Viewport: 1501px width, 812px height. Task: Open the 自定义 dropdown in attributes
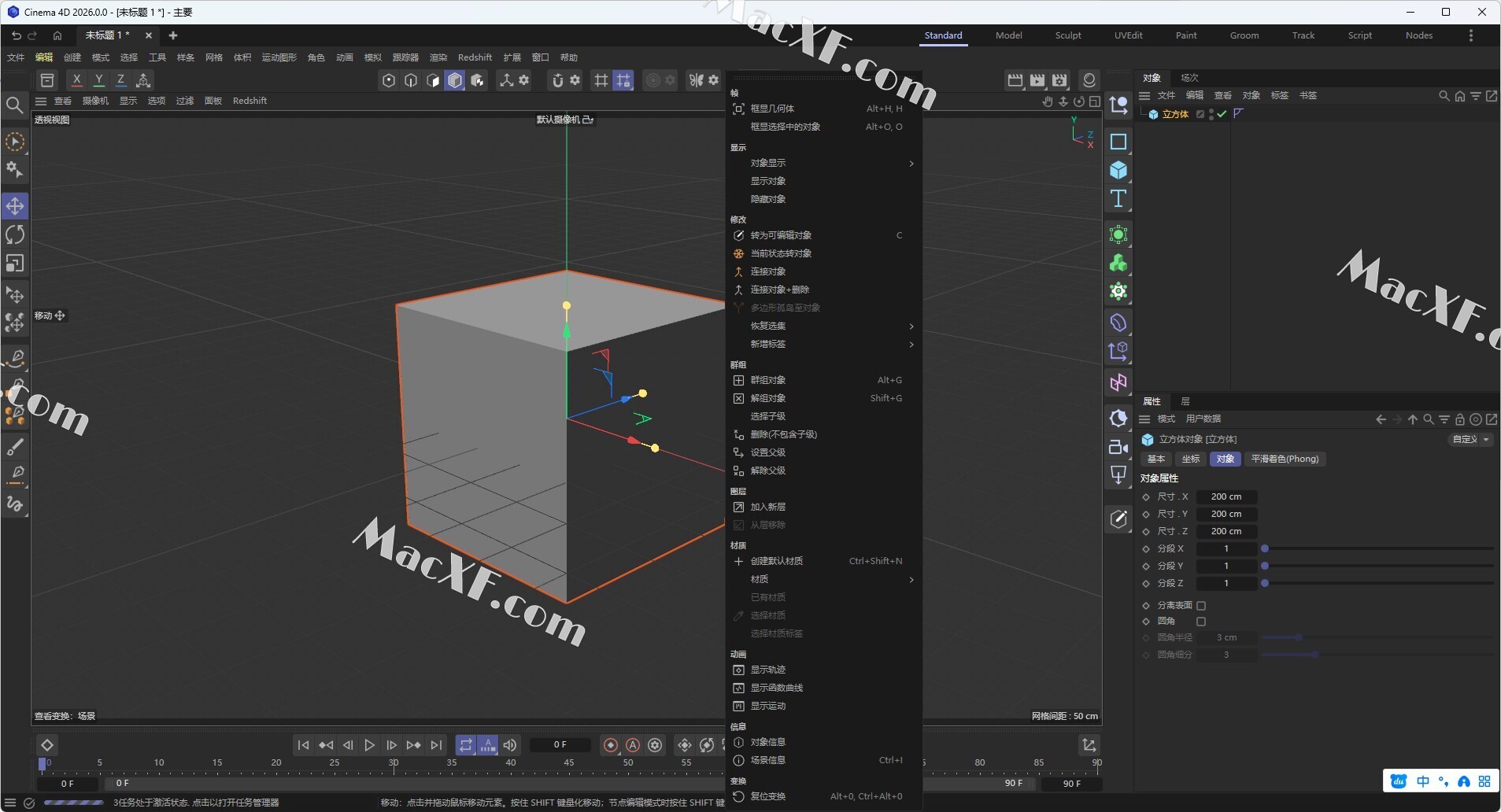click(1470, 439)
